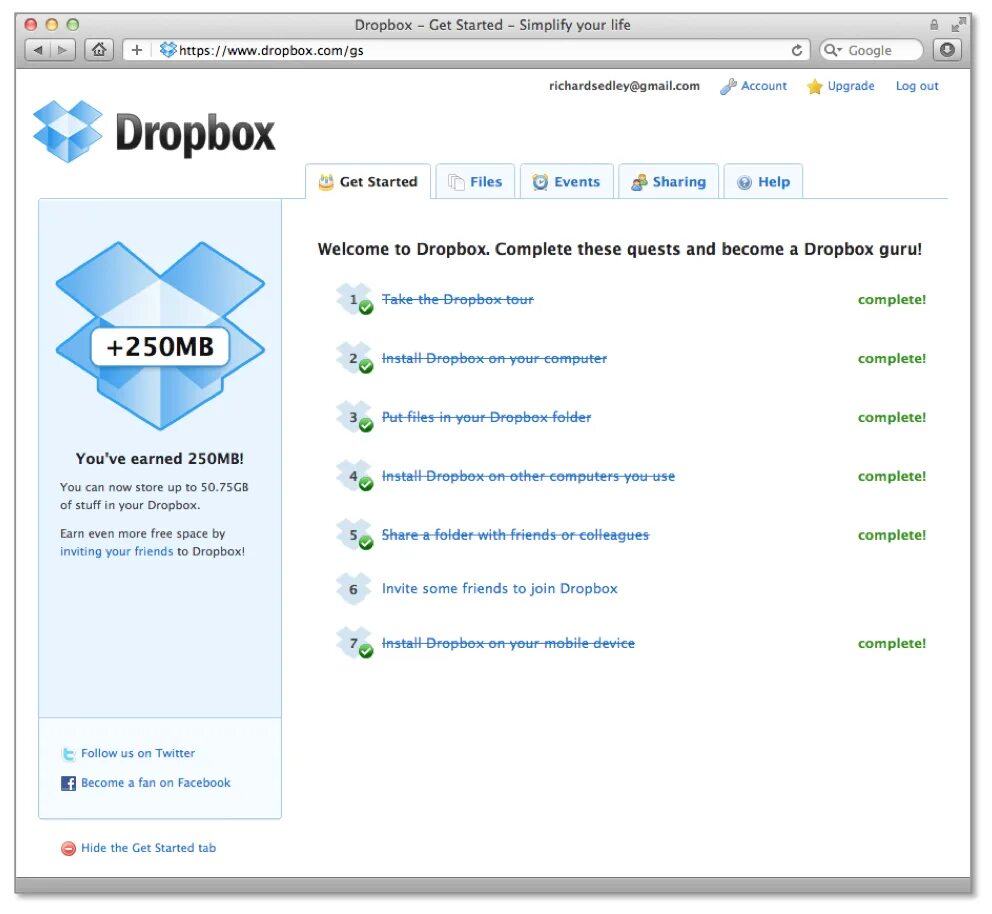992x914 pixels.
Task: Open 'Take the Dropbox tour' quest
Action: [x=457, y=299]
